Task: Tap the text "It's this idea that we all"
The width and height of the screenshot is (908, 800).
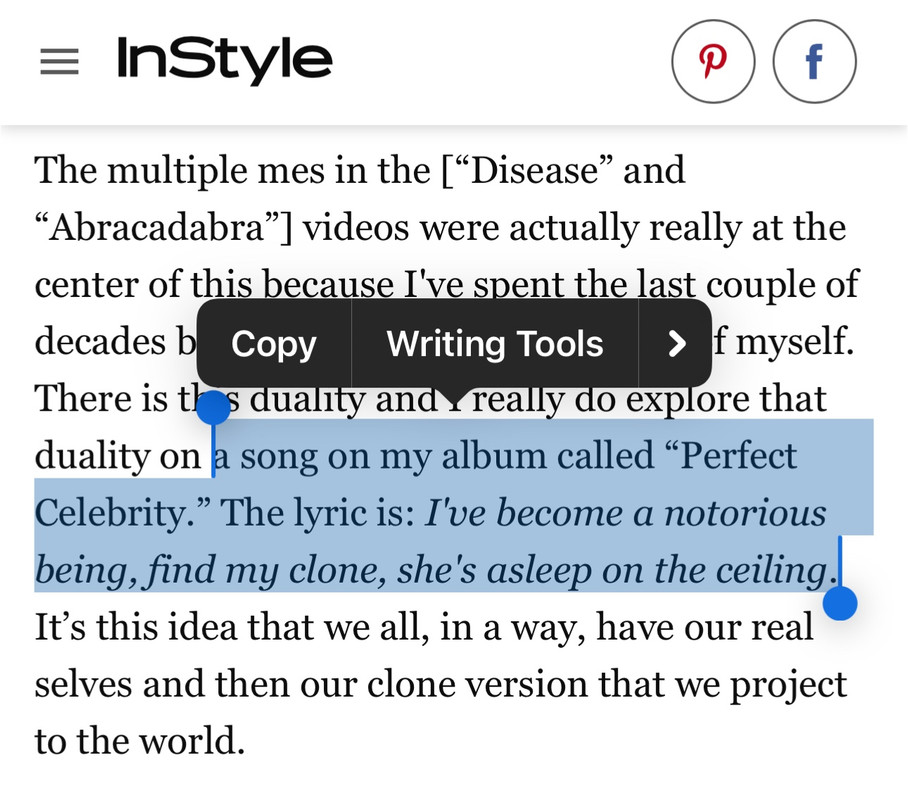Action: pyautogui.click(x=232, y=627)
